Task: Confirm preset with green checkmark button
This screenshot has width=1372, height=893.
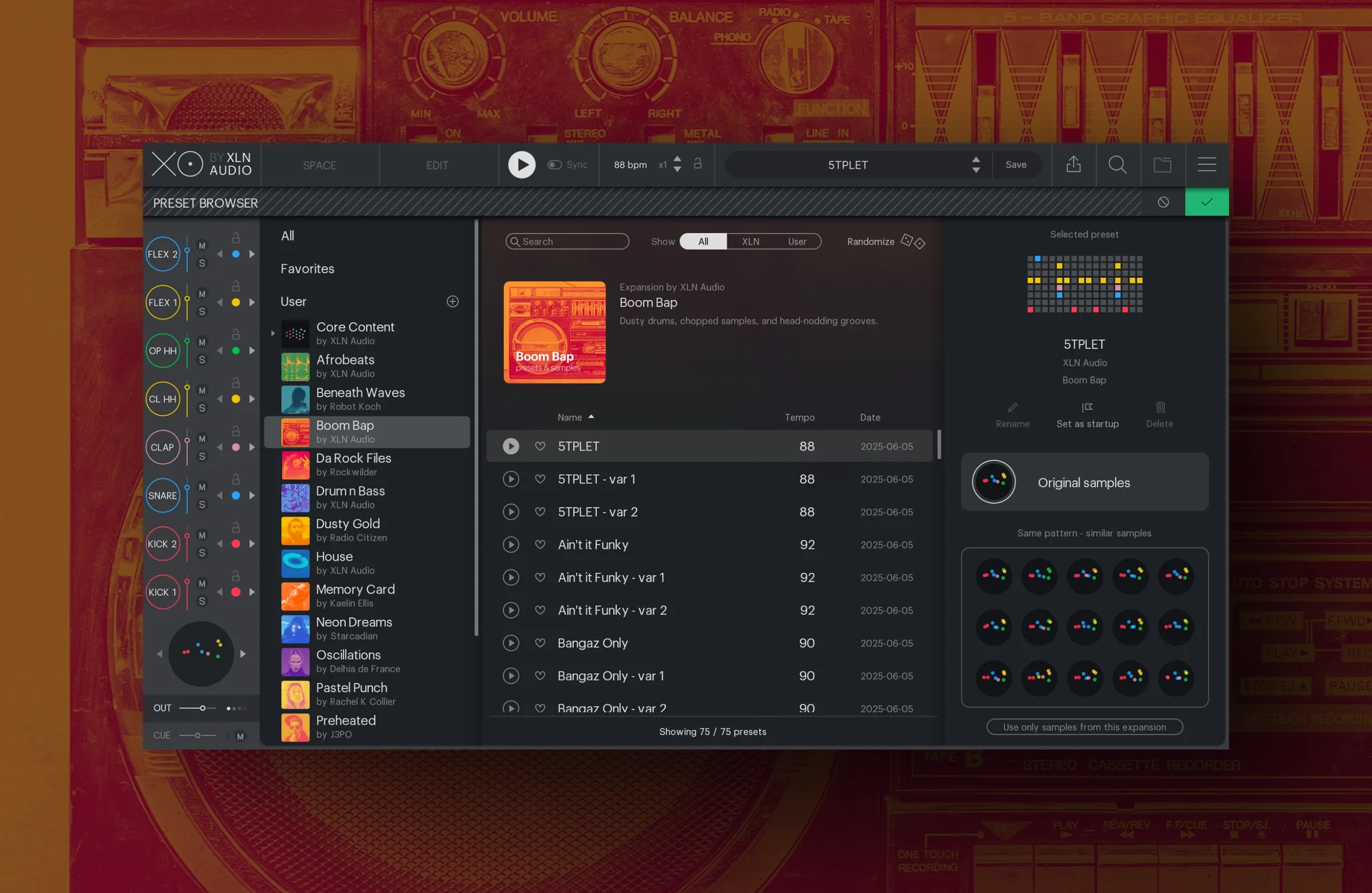Action: (x=1207, y=202)
